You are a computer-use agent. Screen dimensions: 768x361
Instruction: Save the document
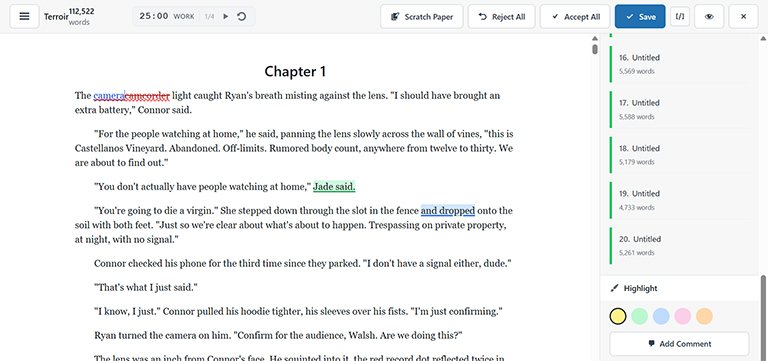pyautogui.click(x=640, y=17)
